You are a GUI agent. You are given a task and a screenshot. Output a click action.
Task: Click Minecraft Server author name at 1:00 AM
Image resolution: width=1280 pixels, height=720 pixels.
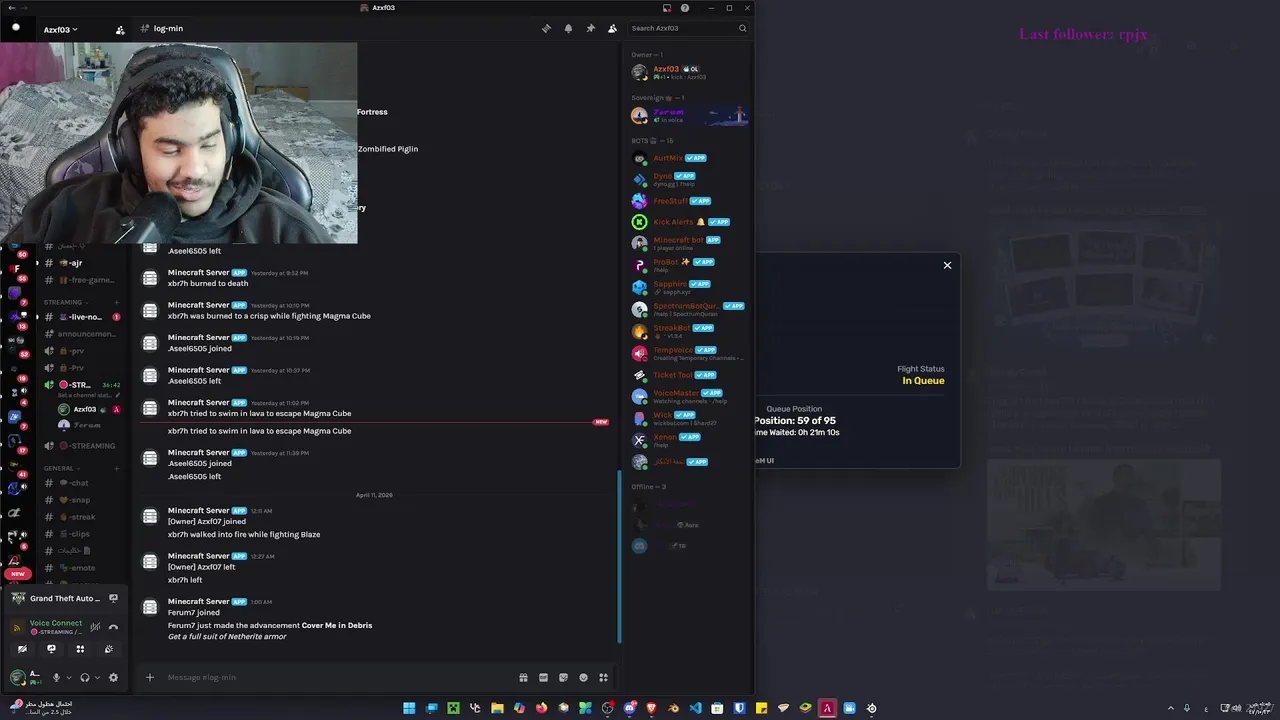pos(199,602)
